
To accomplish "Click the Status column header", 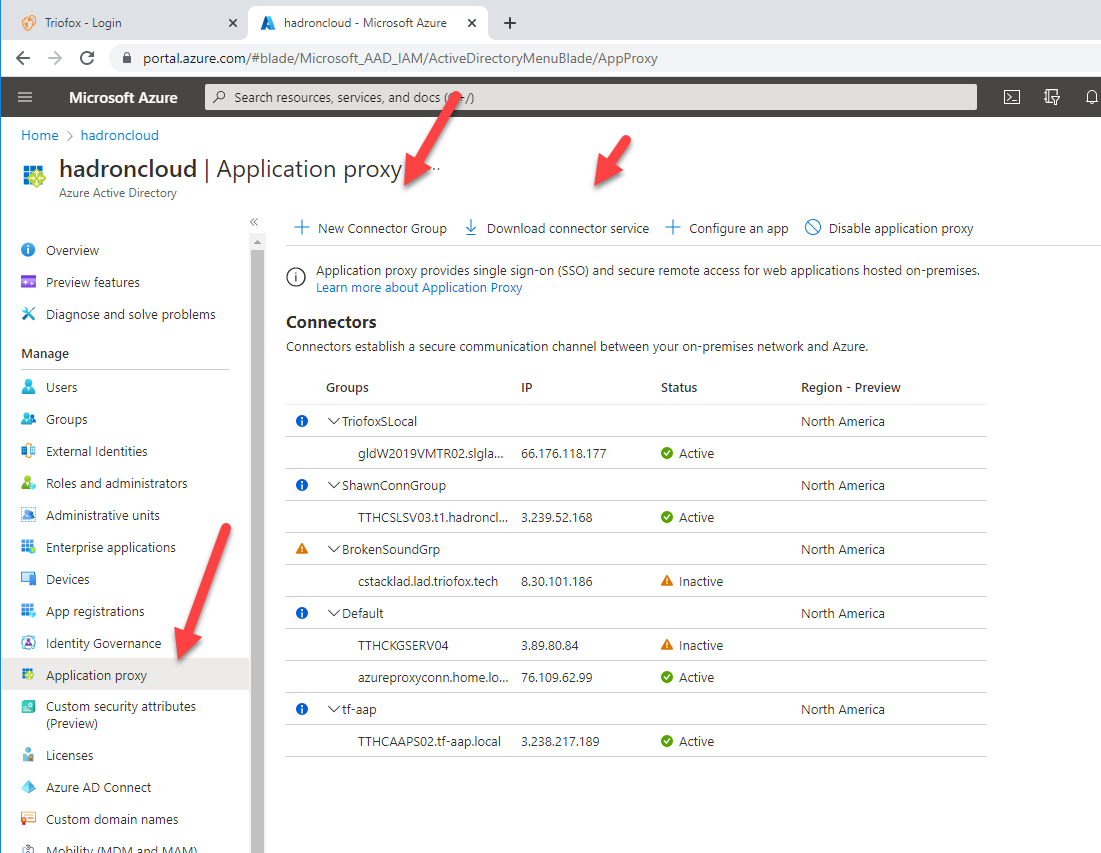I will pyautogui.click(x=678, y=388).
